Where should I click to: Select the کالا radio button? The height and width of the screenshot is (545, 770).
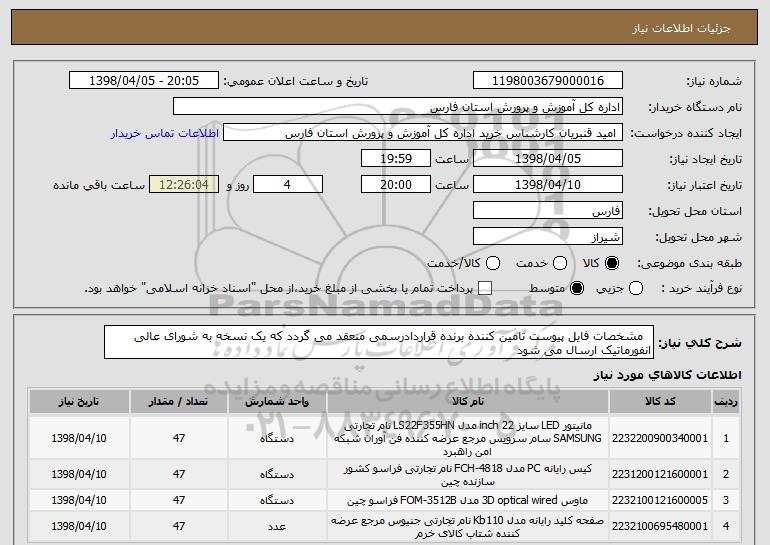tap(612, 263)
